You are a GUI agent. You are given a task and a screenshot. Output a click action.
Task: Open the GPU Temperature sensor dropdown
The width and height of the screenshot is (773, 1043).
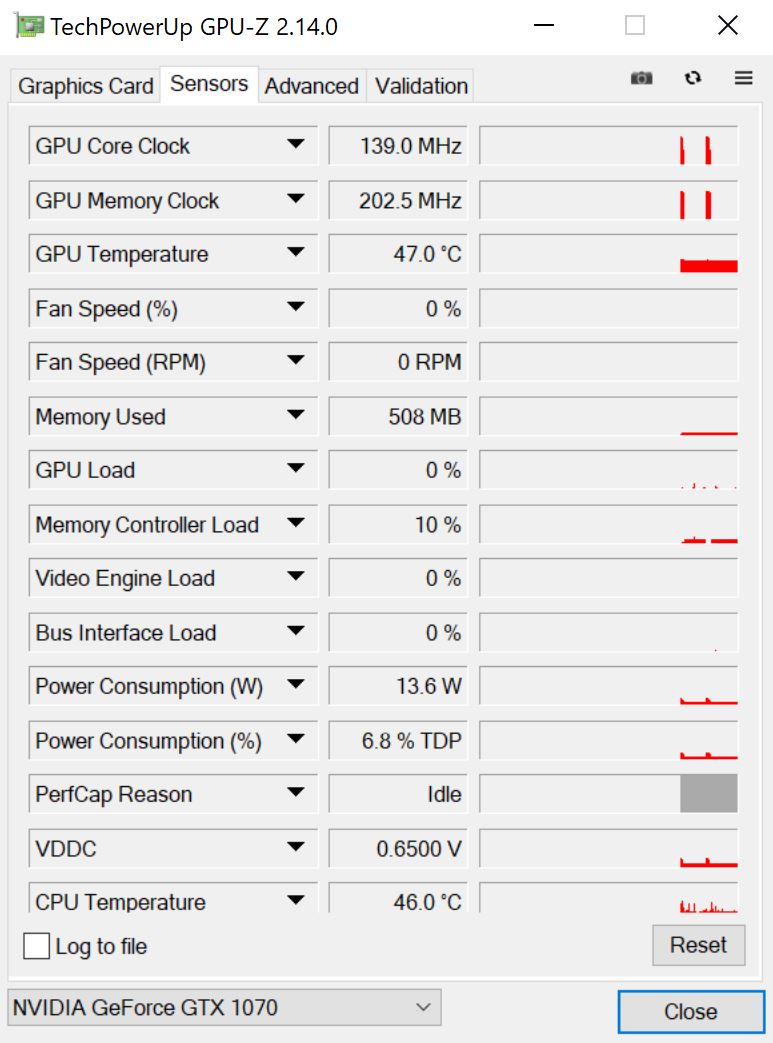[x=295, y=253]
